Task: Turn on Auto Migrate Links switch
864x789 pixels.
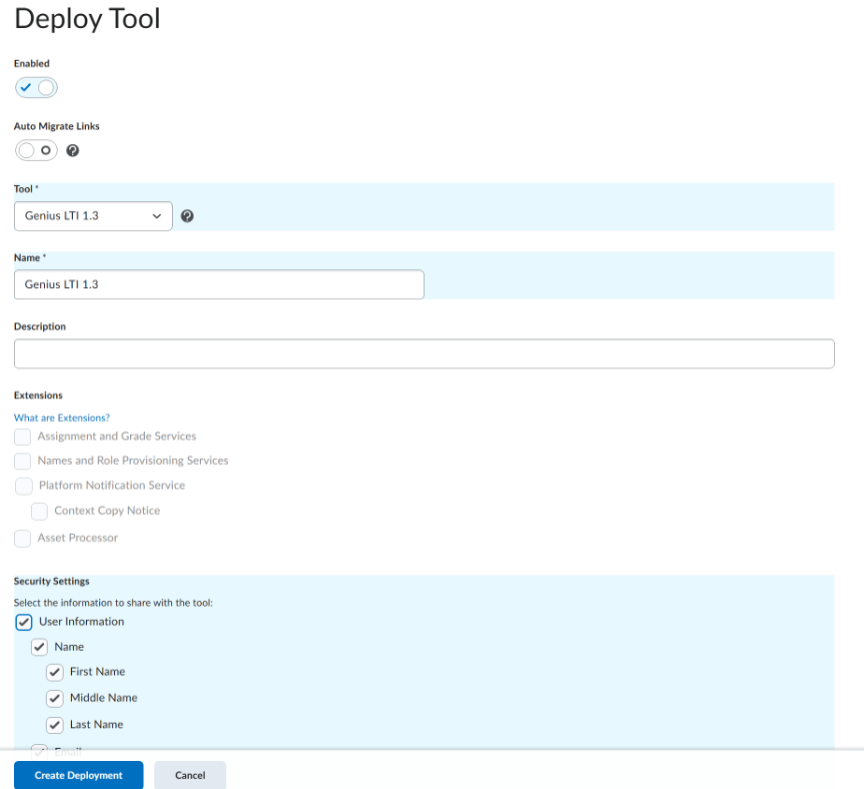Action: (36, 150)
